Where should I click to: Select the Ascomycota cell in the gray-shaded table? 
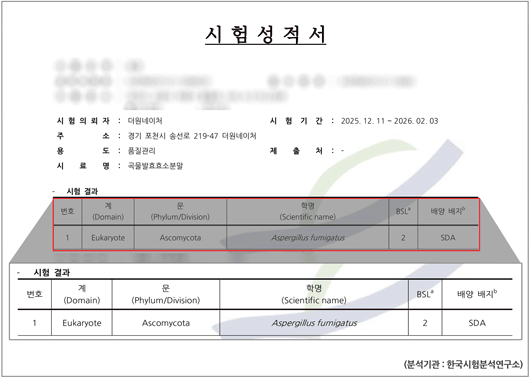point(180,238)
